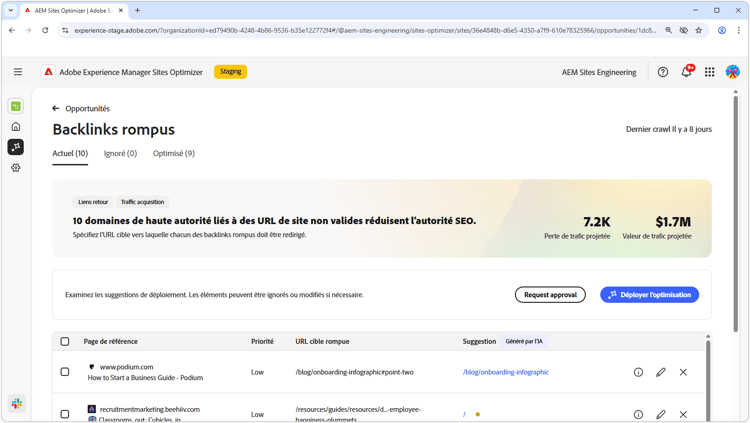Image resolution: width=750 pixels, height=423 pixels.
Task: Open the tab search dropdown arrow
Action: click(x=11, y=10)
